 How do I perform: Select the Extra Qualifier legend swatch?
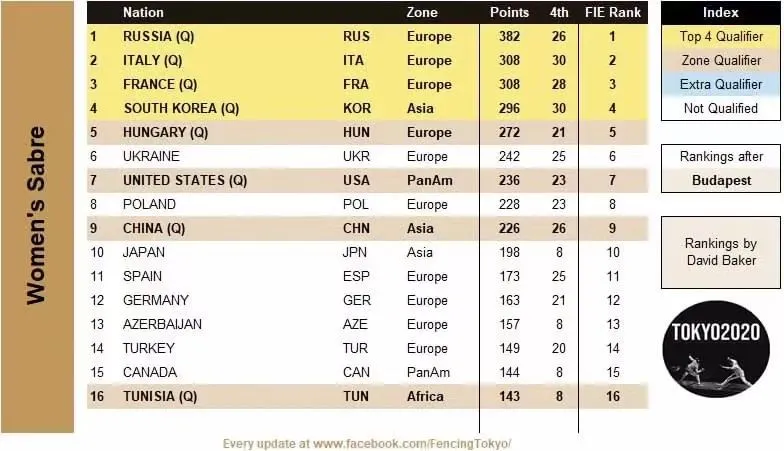(720, 84)
